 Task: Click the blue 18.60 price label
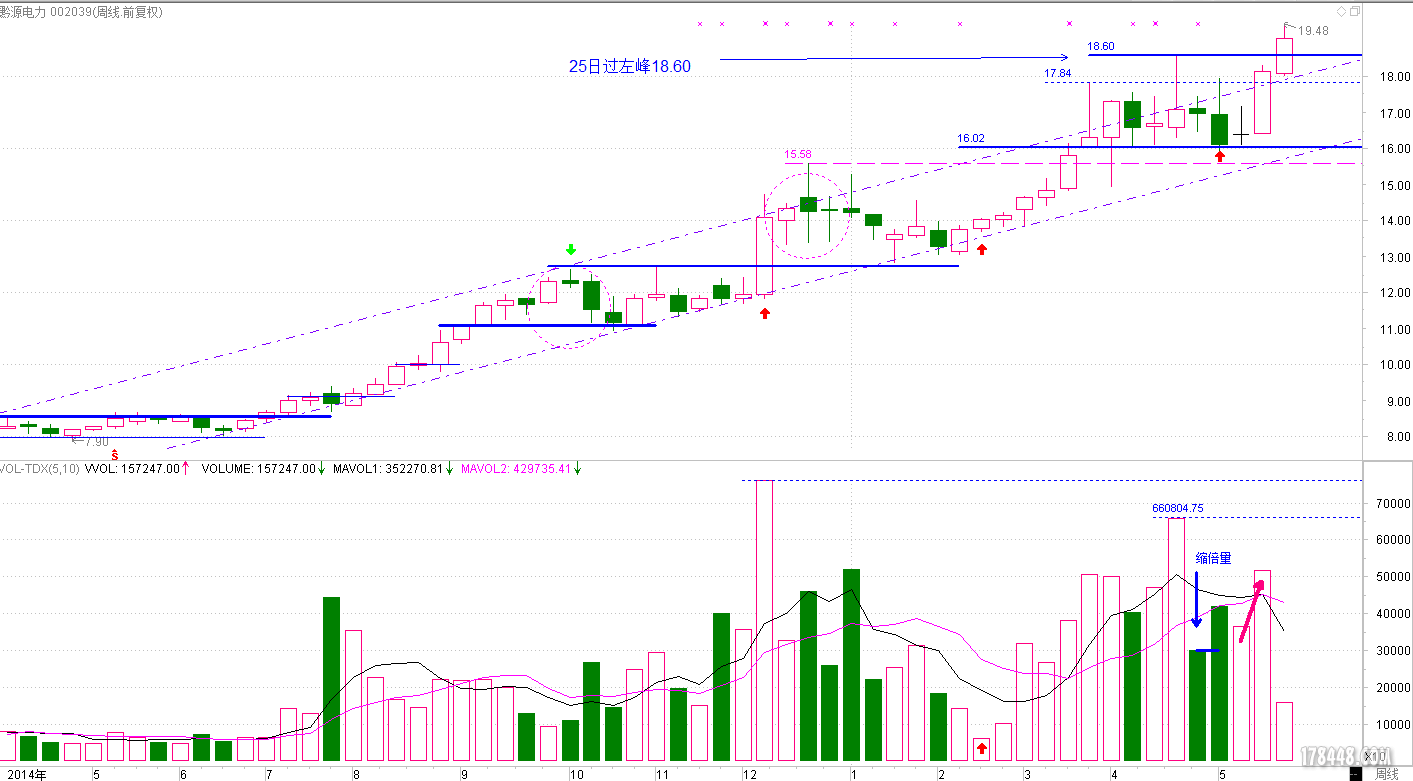point(1101,46)
